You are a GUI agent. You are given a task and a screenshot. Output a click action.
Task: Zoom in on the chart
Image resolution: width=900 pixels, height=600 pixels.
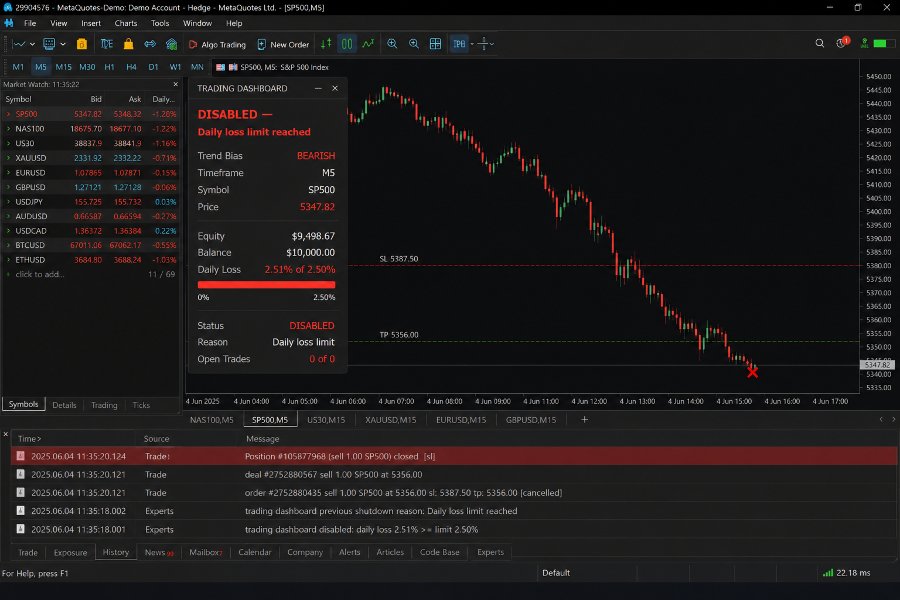coord(392,44)
